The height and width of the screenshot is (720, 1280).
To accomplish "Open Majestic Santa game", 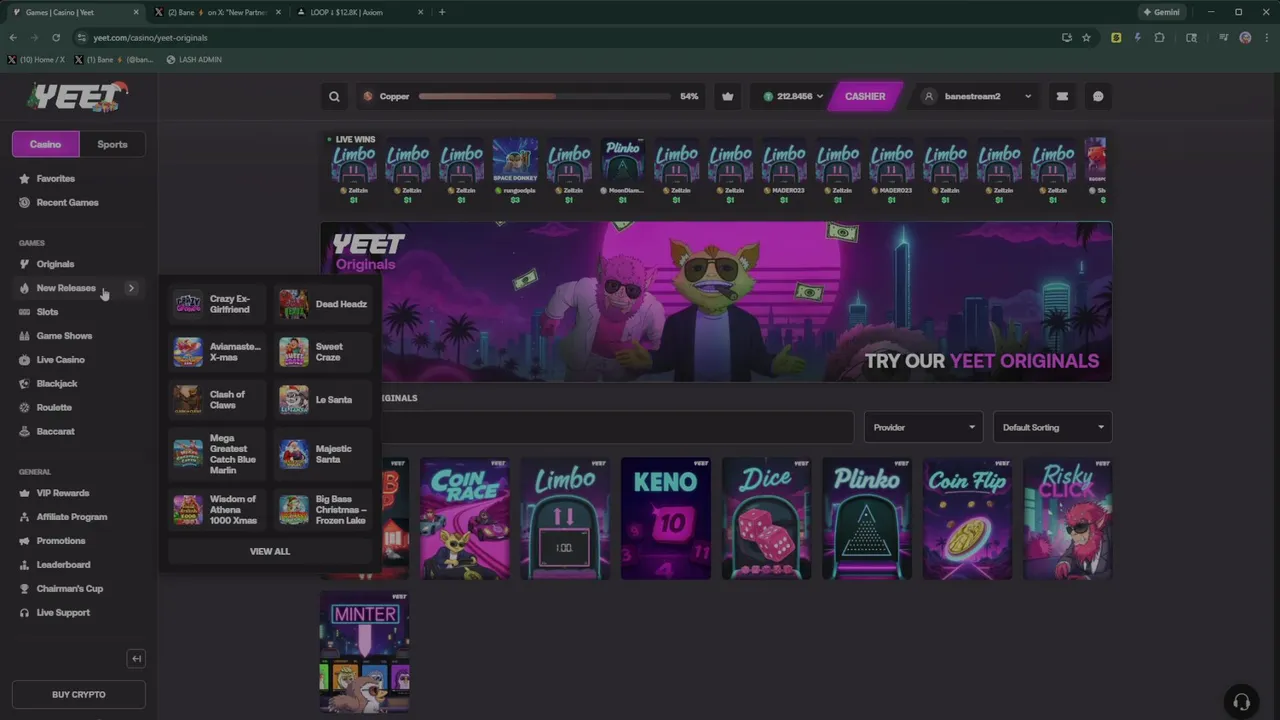I will click(x=324, y=454).
